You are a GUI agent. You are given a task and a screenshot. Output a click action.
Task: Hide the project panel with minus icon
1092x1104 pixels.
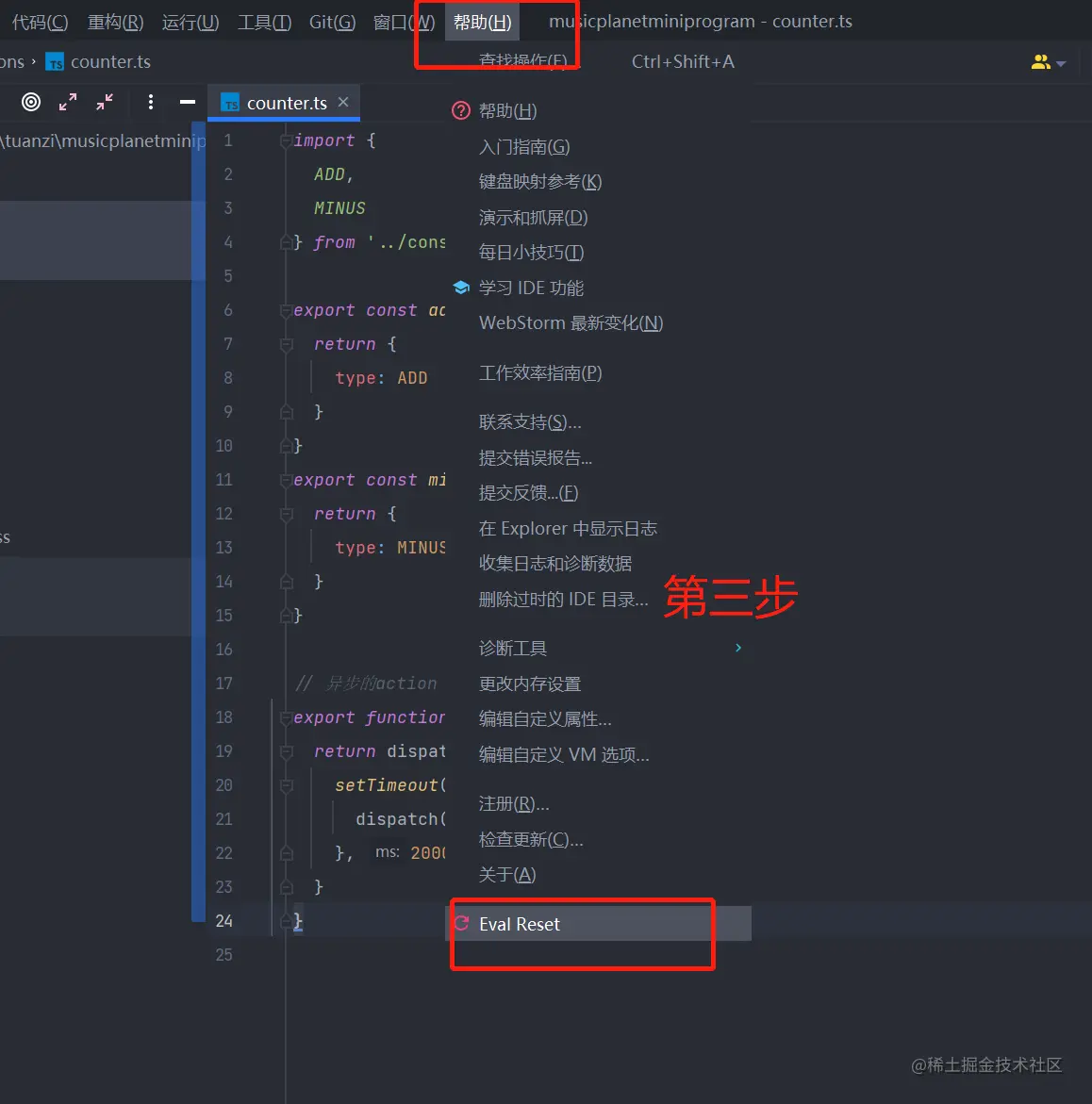click(188, 102)
